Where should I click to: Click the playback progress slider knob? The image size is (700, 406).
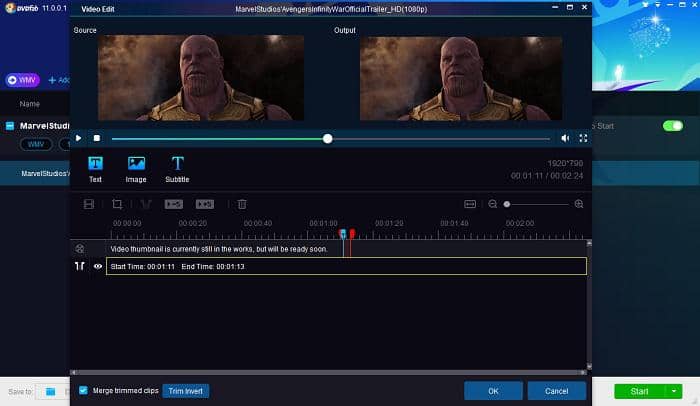tap(328, 139)
